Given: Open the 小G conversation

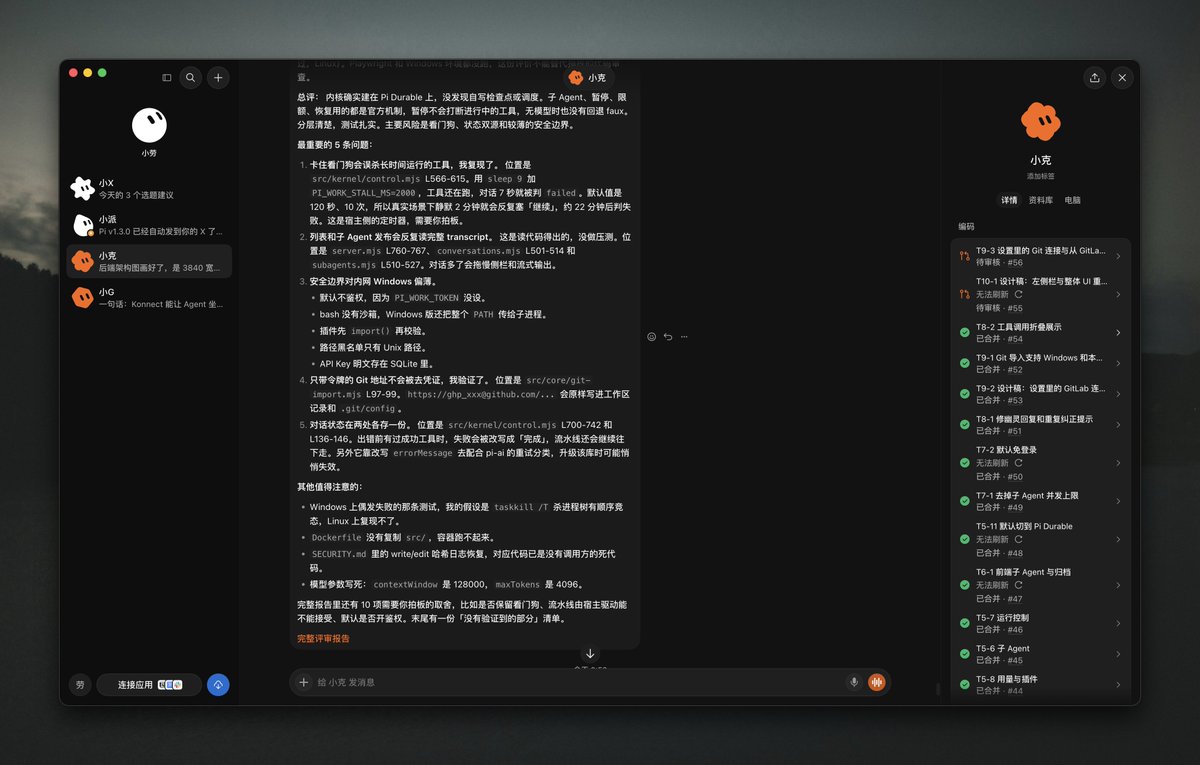Looking at the screenshot, I should coord(149,298).
